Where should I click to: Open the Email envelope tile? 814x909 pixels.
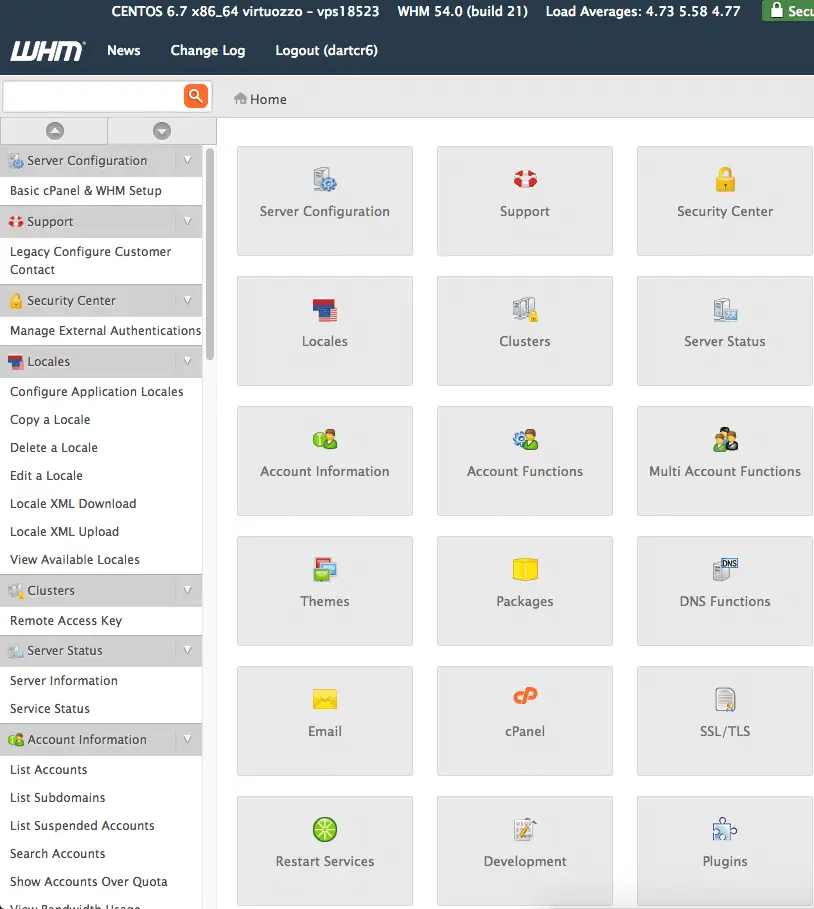pos(325,720)
